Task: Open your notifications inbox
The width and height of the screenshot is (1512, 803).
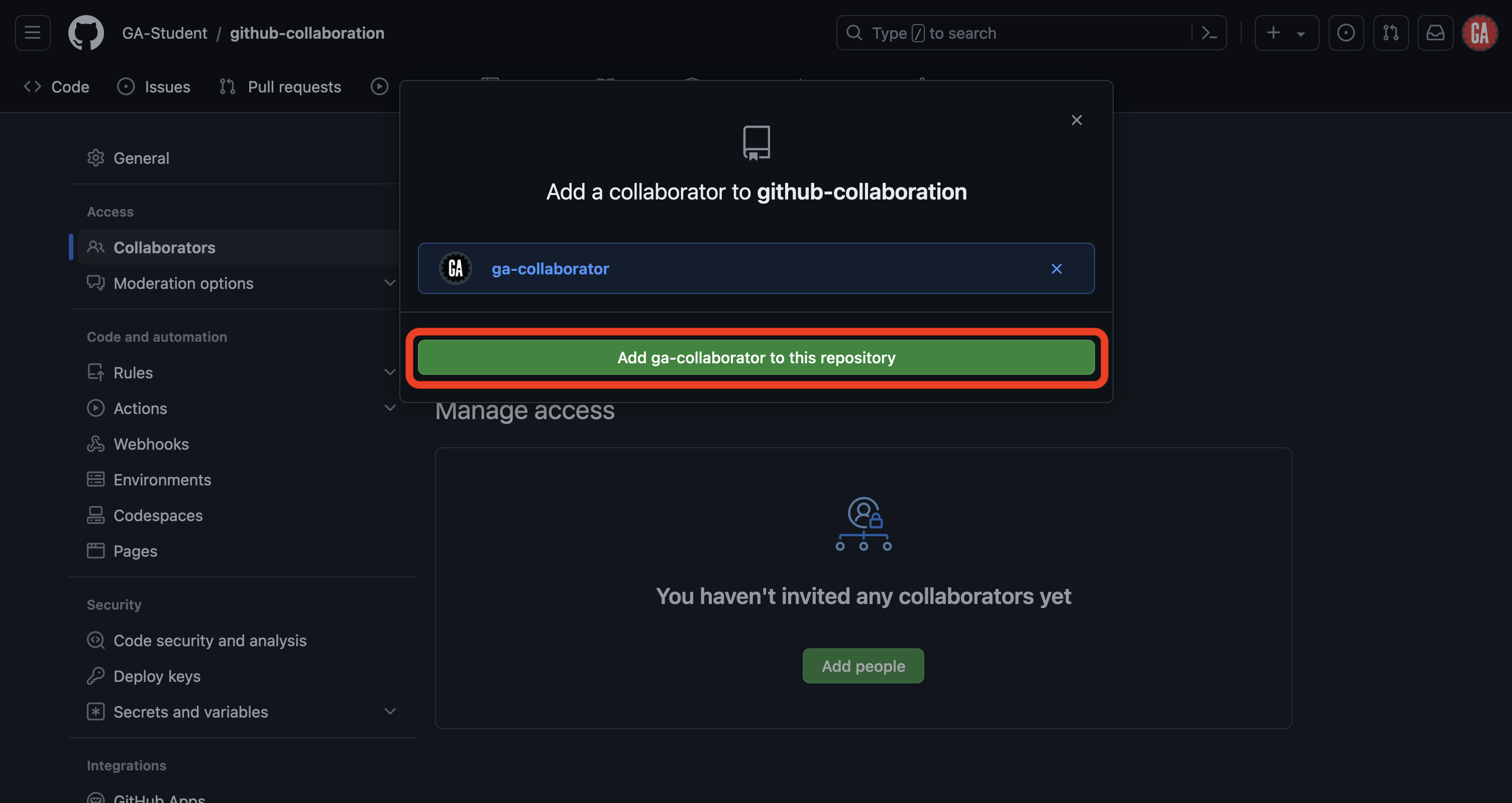Action: [1435, 32]
